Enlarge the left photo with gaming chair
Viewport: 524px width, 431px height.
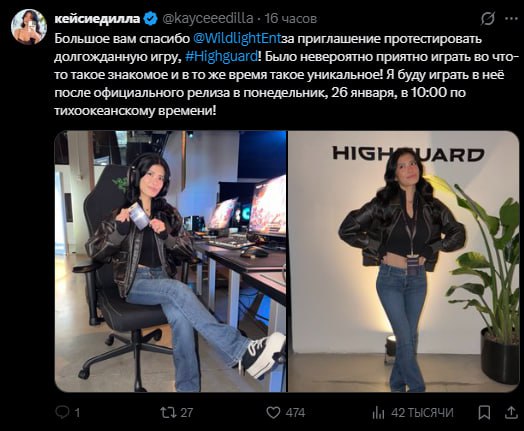[170, 261]
